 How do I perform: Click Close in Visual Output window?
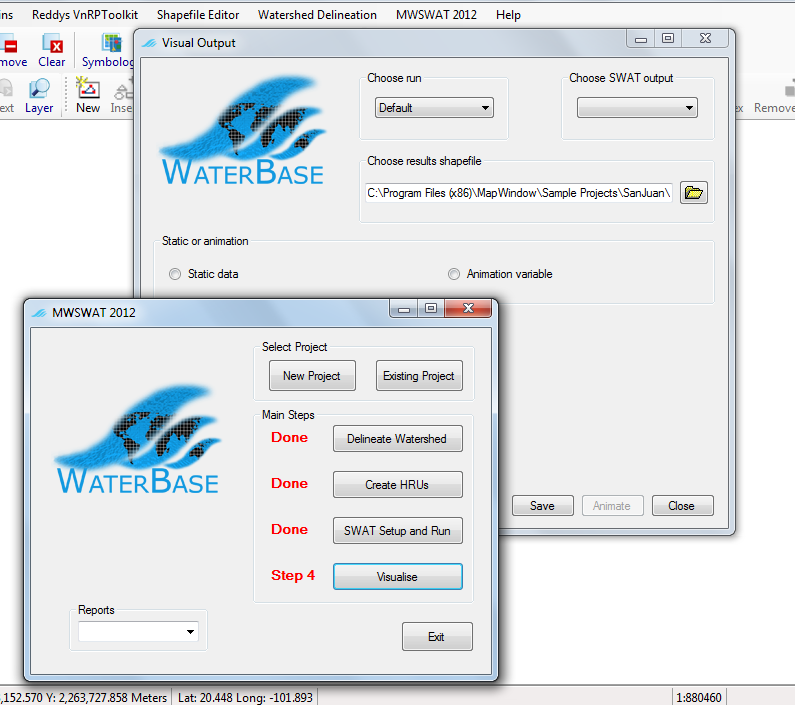[682, 506]
